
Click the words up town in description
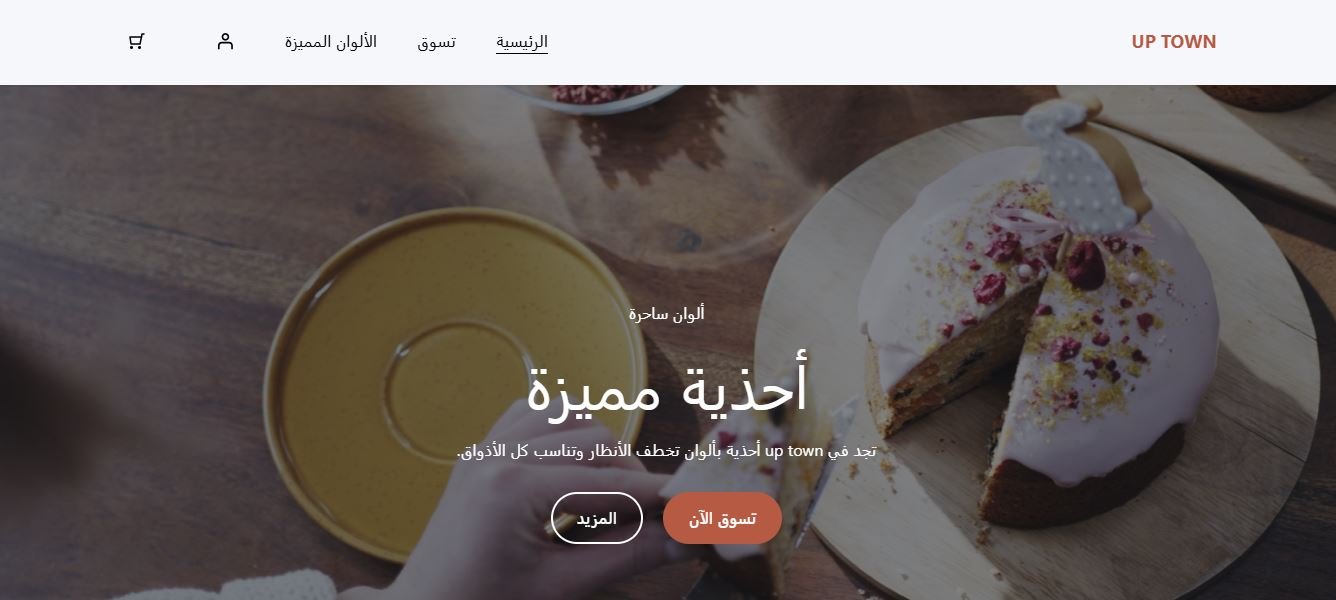click(805, 451)
